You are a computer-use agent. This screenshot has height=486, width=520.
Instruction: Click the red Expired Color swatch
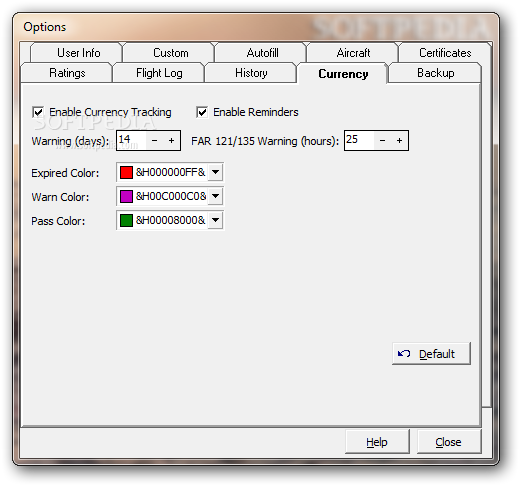pos(126,172)
